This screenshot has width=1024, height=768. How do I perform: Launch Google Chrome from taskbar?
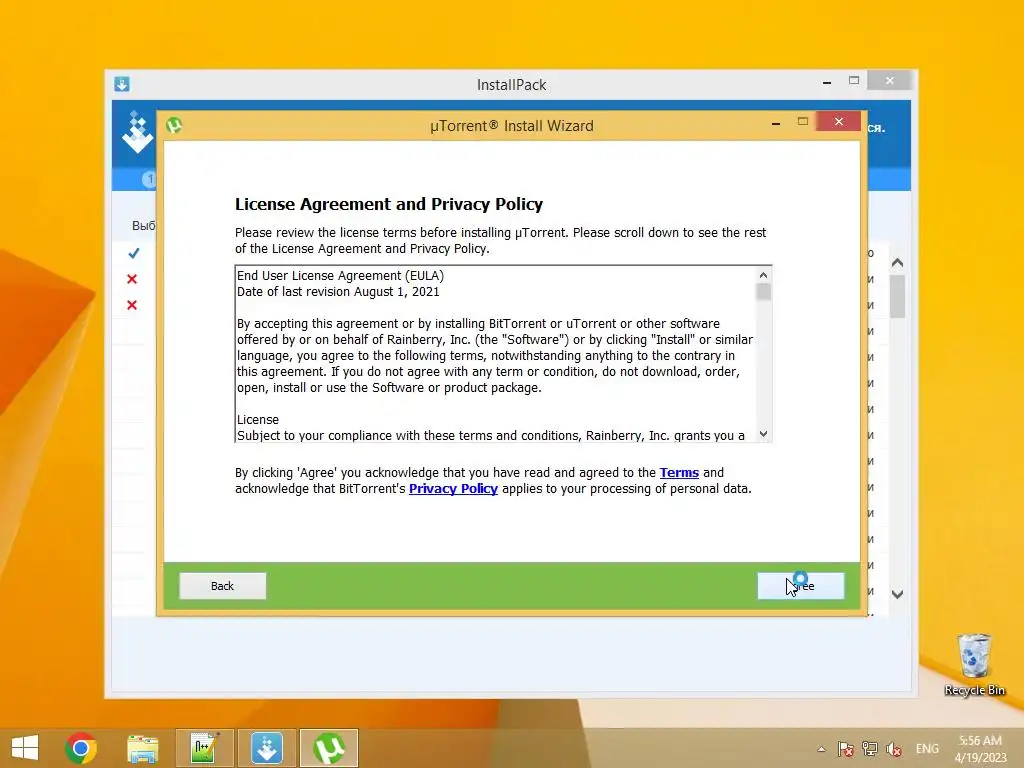81,748
